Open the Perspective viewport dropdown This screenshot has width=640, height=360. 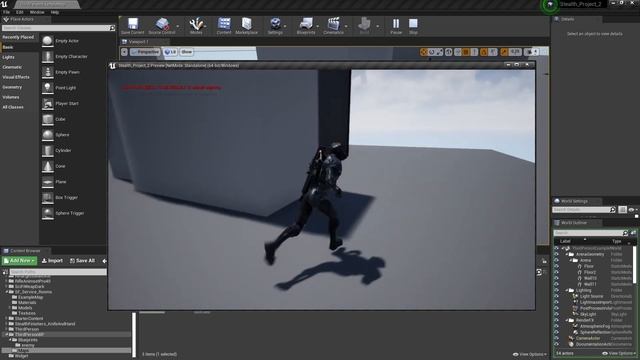[145, 52]
